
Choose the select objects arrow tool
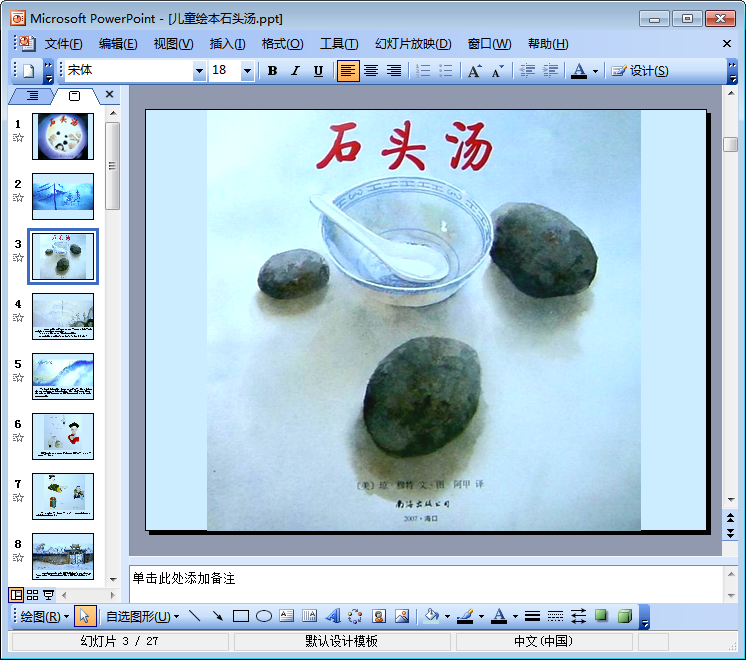click(x=85, y=616)
